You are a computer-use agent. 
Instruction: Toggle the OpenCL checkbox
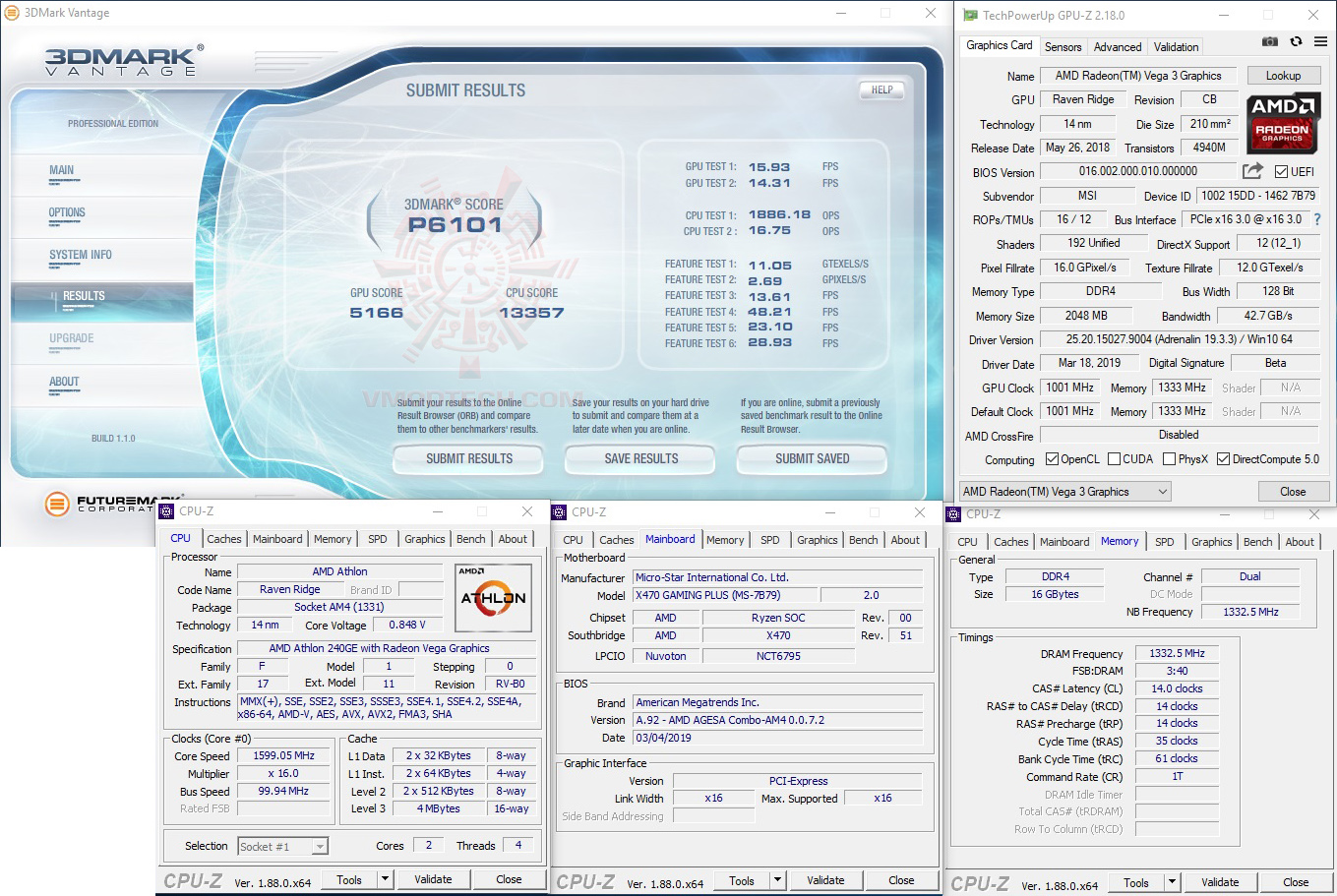tap(1052, 459)
